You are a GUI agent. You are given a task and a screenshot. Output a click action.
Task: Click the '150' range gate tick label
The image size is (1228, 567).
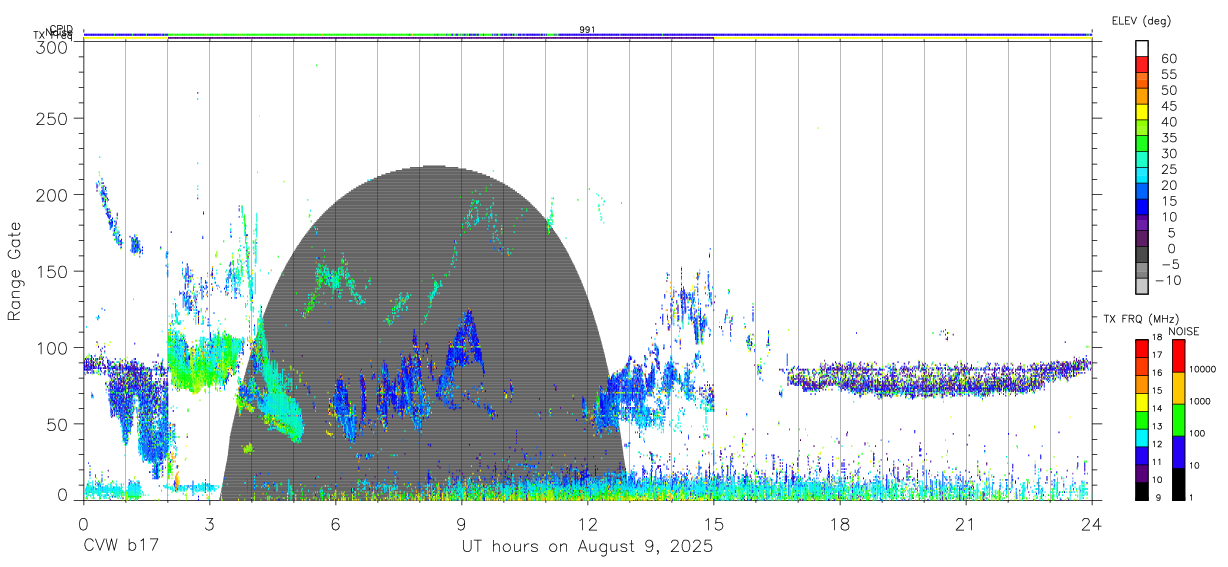tap(52, 271)
